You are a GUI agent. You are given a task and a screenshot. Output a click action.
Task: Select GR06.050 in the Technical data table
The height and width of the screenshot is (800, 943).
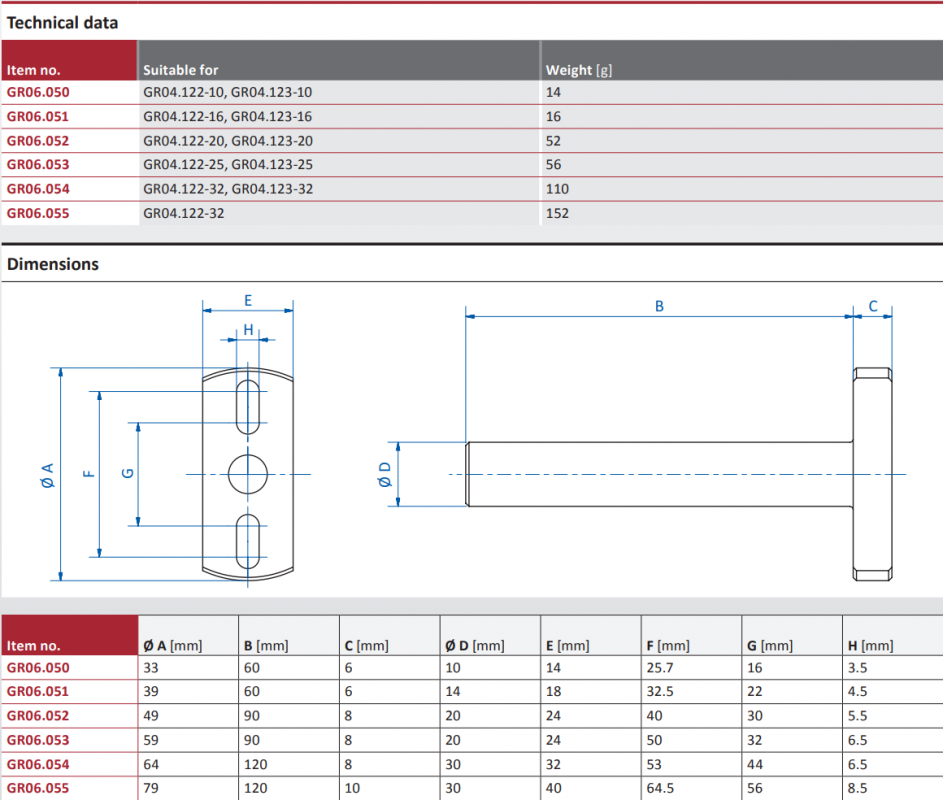(38, 92)
